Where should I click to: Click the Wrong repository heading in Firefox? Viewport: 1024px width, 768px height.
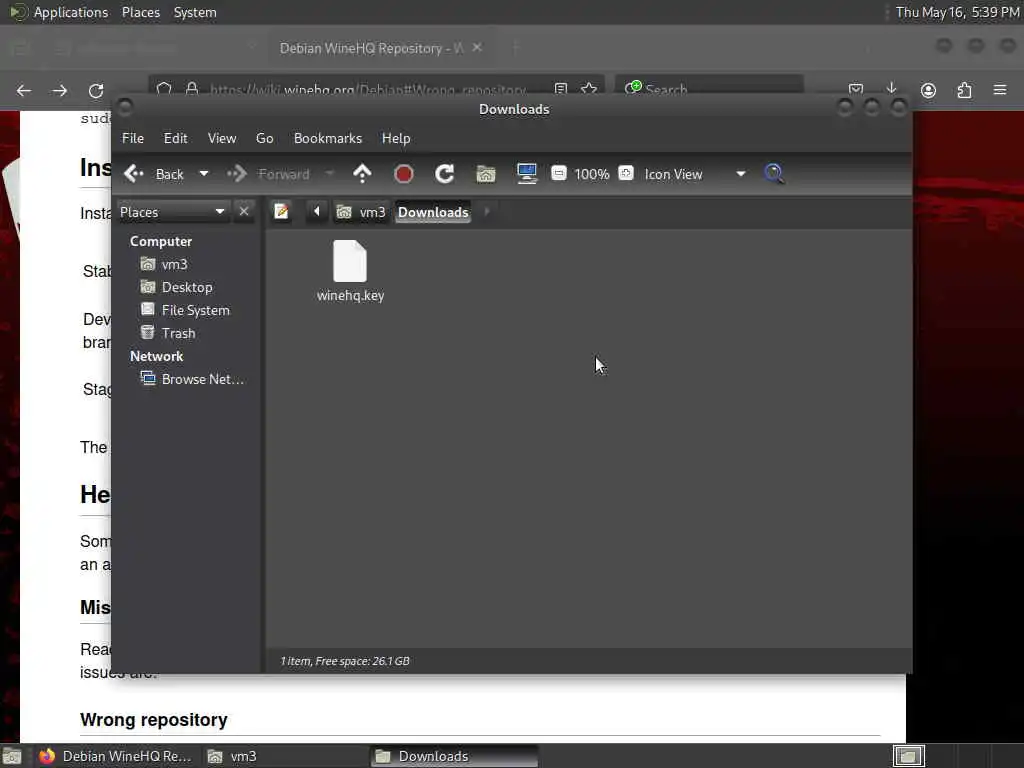click(153, 720)
